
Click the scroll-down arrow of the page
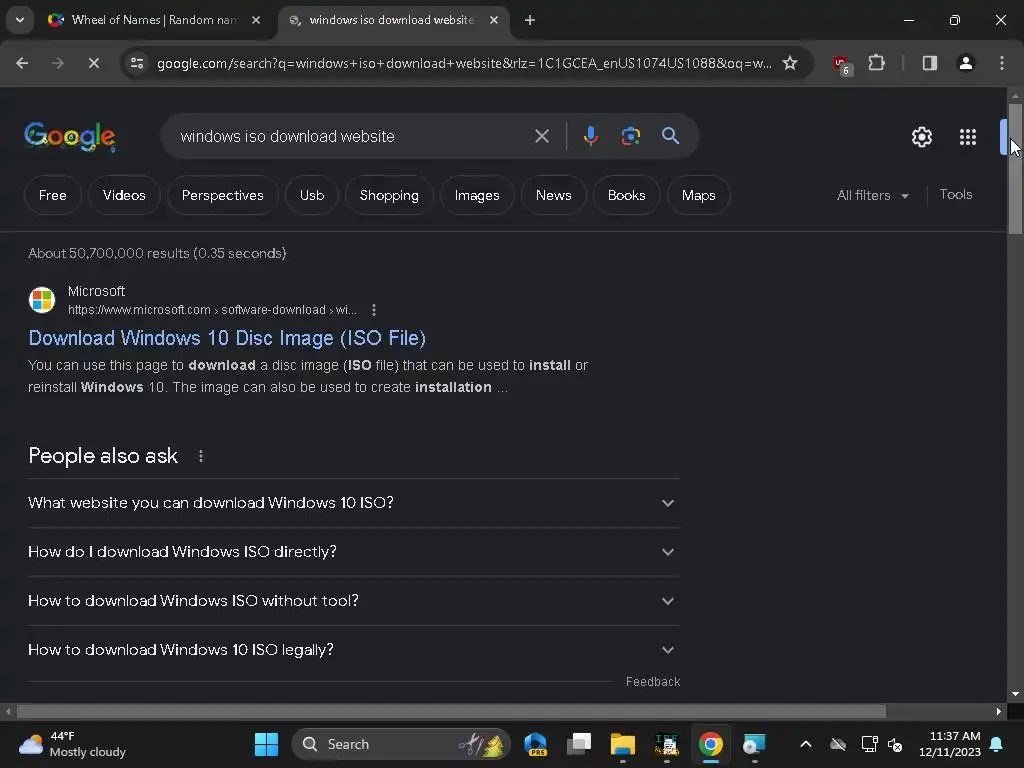(x=1015, y=694)
